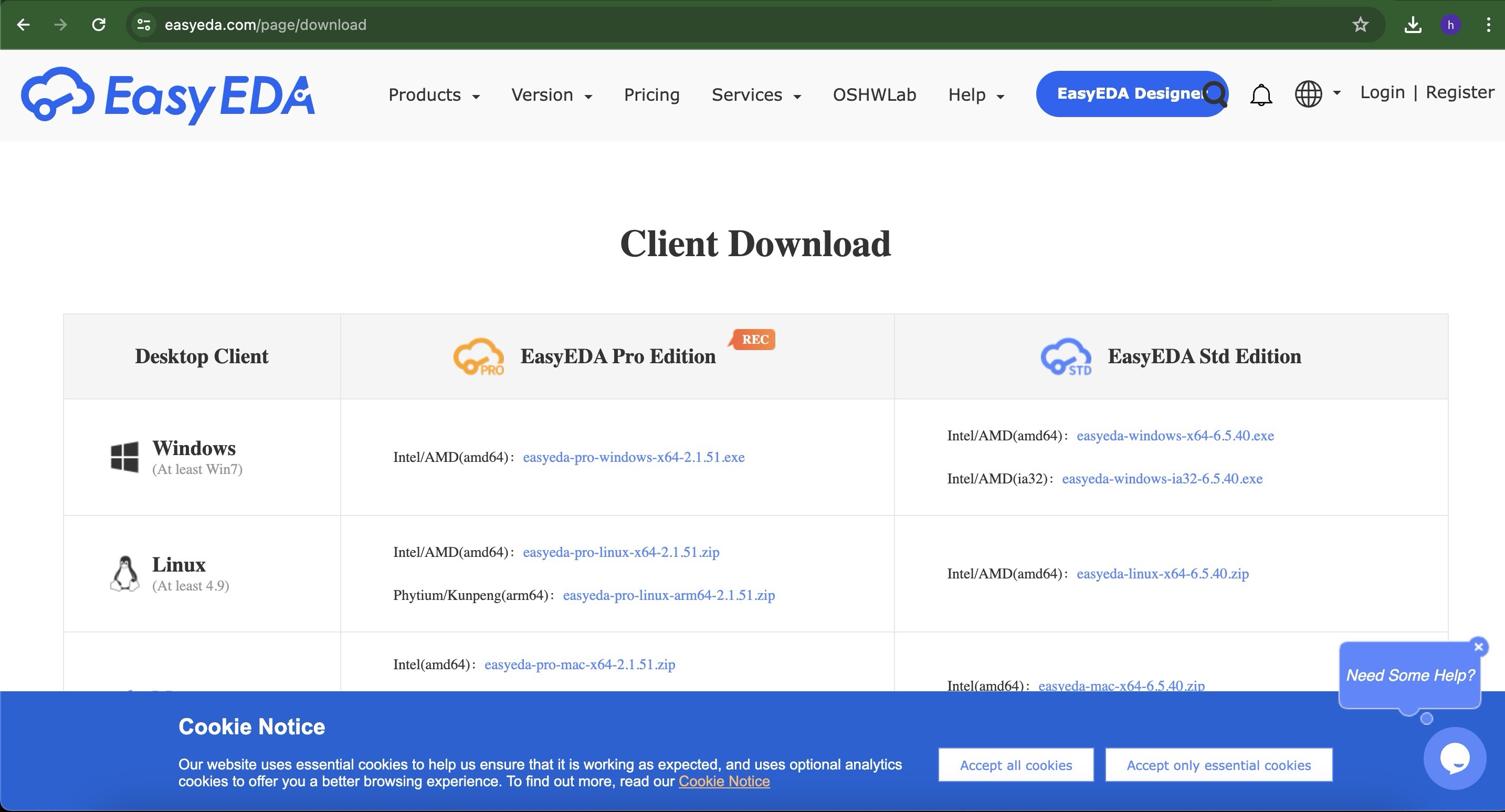Expand the Products dropdown menu
This screenshot has width=1505, height=812.
[434, 94]
